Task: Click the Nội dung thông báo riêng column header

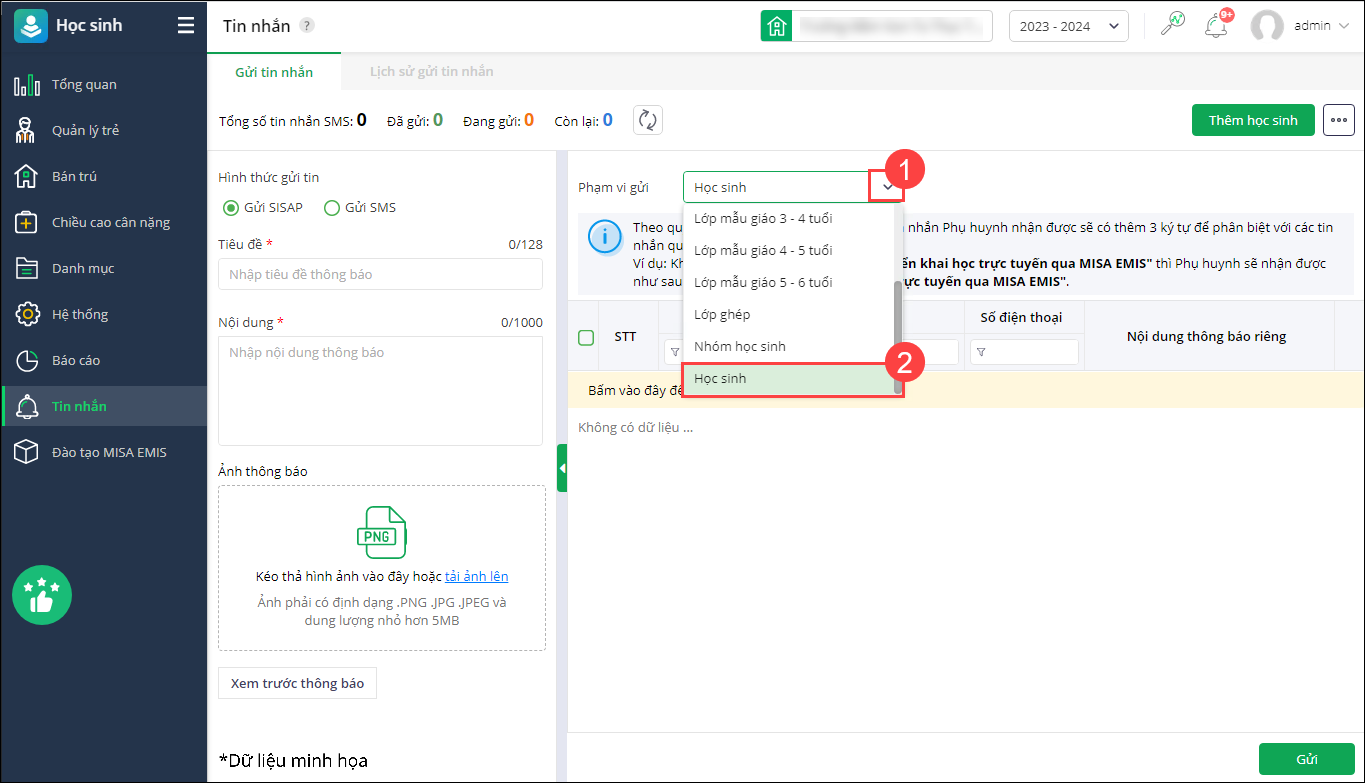Action: click(x=1206, y=336)
